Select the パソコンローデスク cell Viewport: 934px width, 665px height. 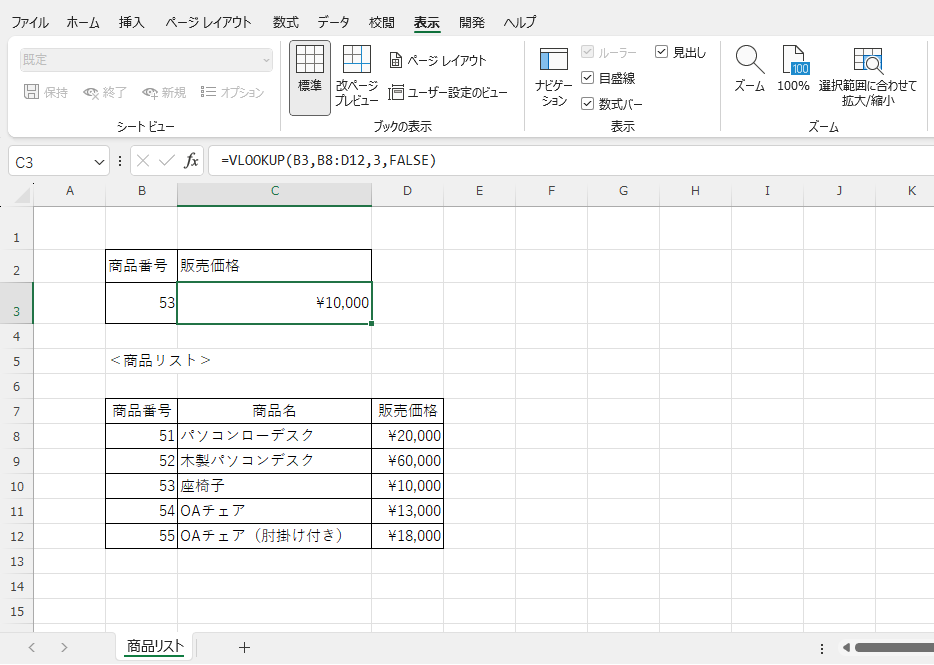click(x=275, y=436)
